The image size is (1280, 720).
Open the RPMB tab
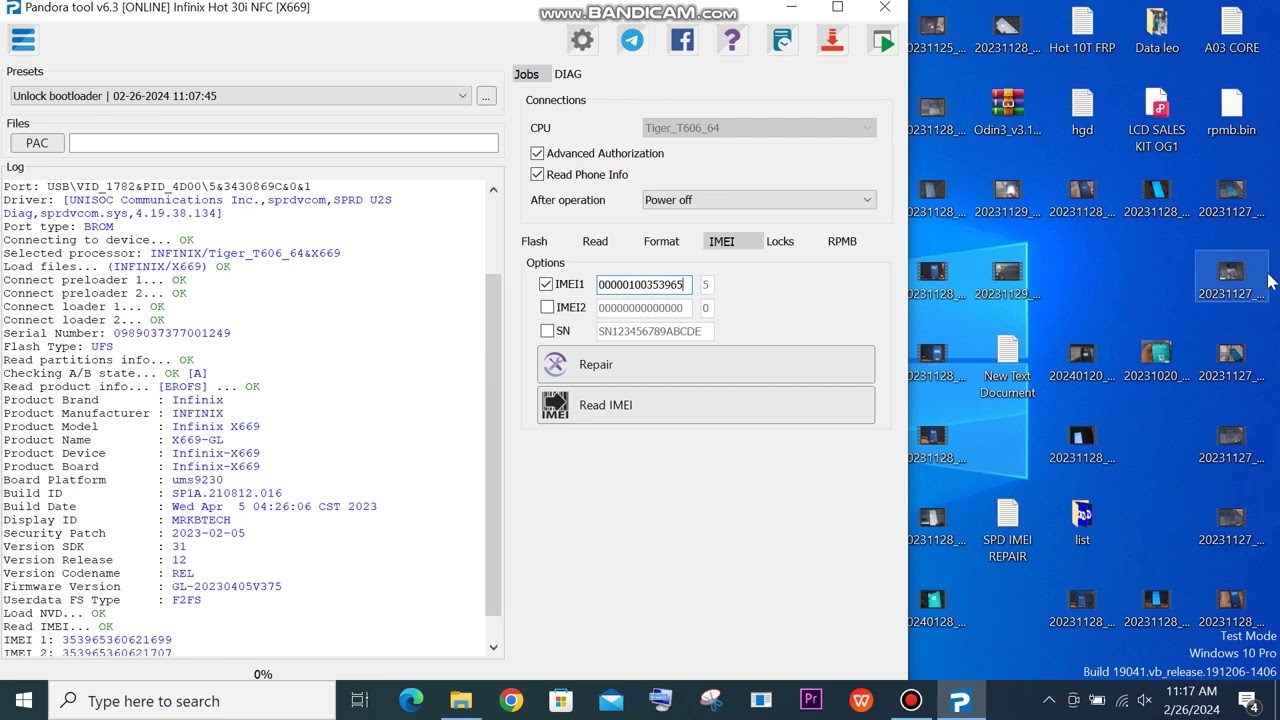[842, 241]
